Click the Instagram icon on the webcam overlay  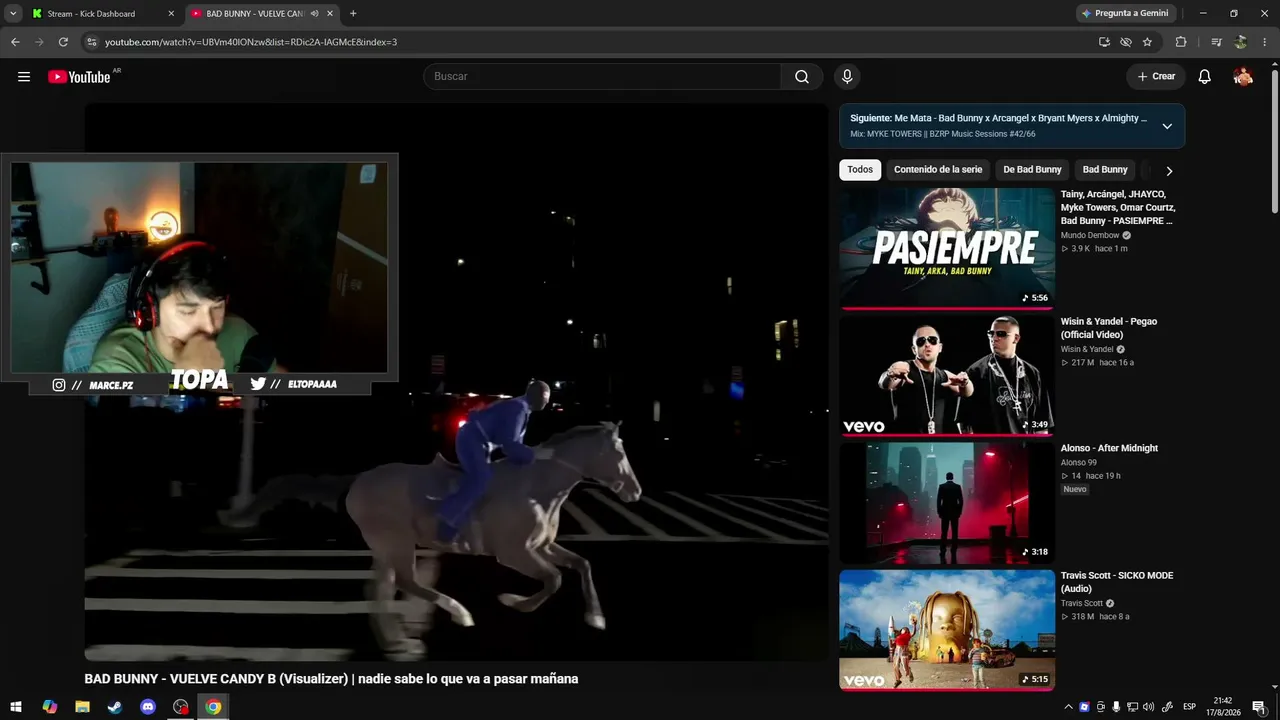pyautogui.click(x=59, y=384)
